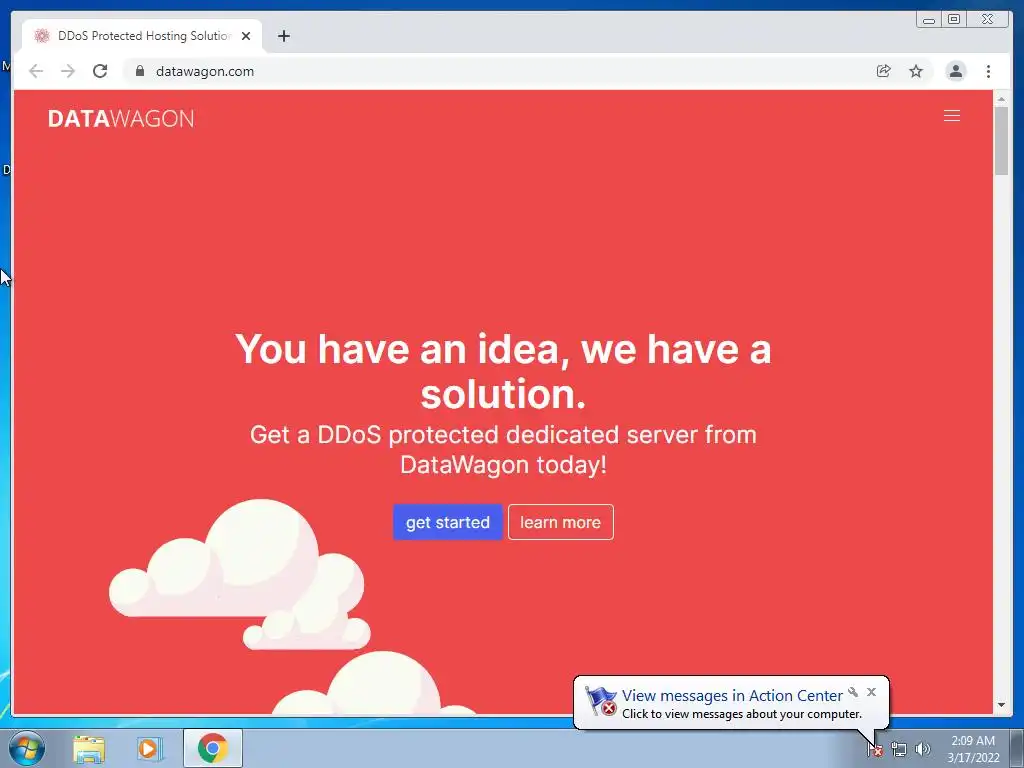Restore down the Chrome window
Screen dimensions: 1024x768
954,20
